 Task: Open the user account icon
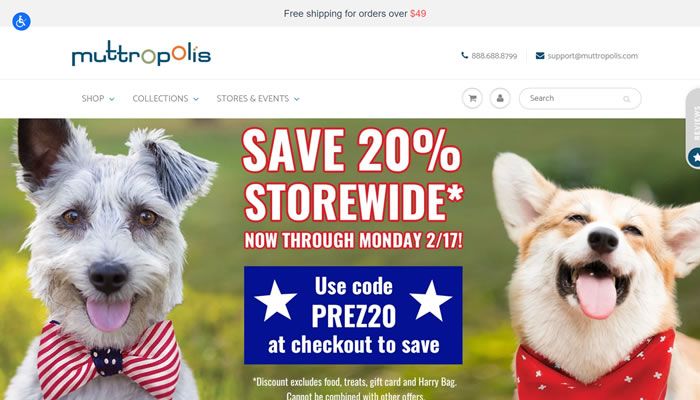[x=500, y=98]
